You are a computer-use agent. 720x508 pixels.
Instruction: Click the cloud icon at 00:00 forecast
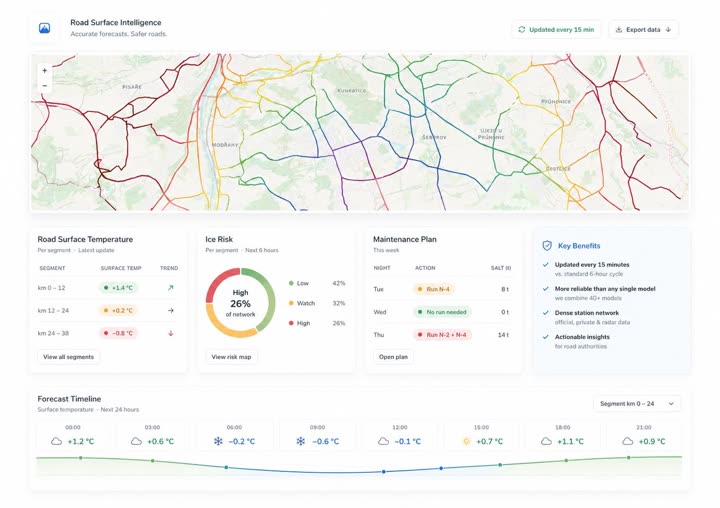[56, 441]
